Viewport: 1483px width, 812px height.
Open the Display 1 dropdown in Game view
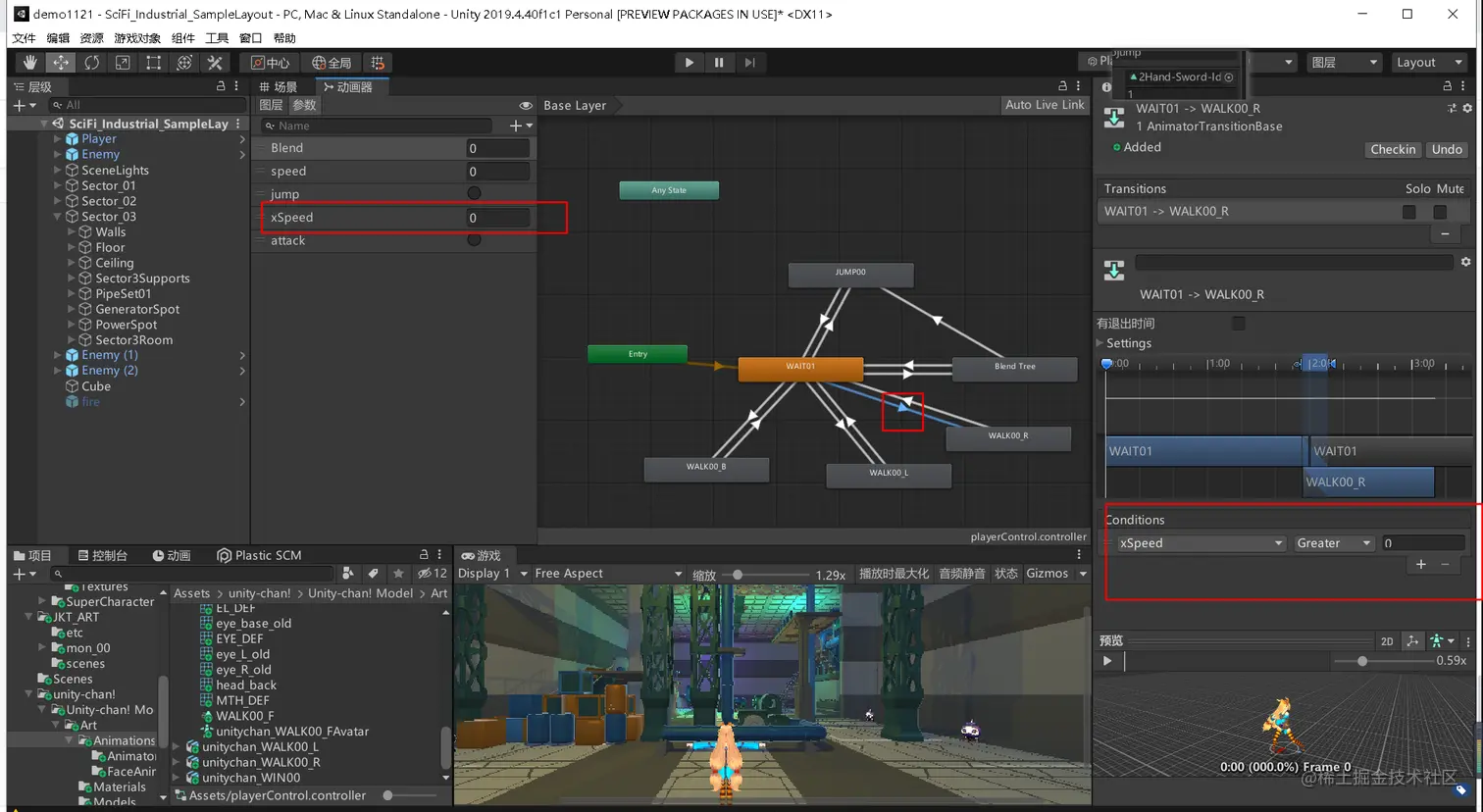click(x=493, y=574)
